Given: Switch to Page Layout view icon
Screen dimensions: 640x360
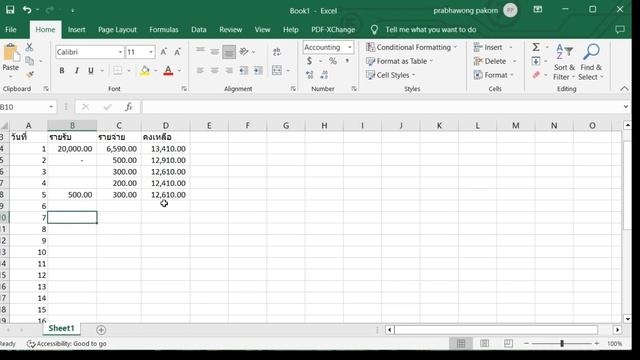Looking at the screenshot, I should 484,344.
